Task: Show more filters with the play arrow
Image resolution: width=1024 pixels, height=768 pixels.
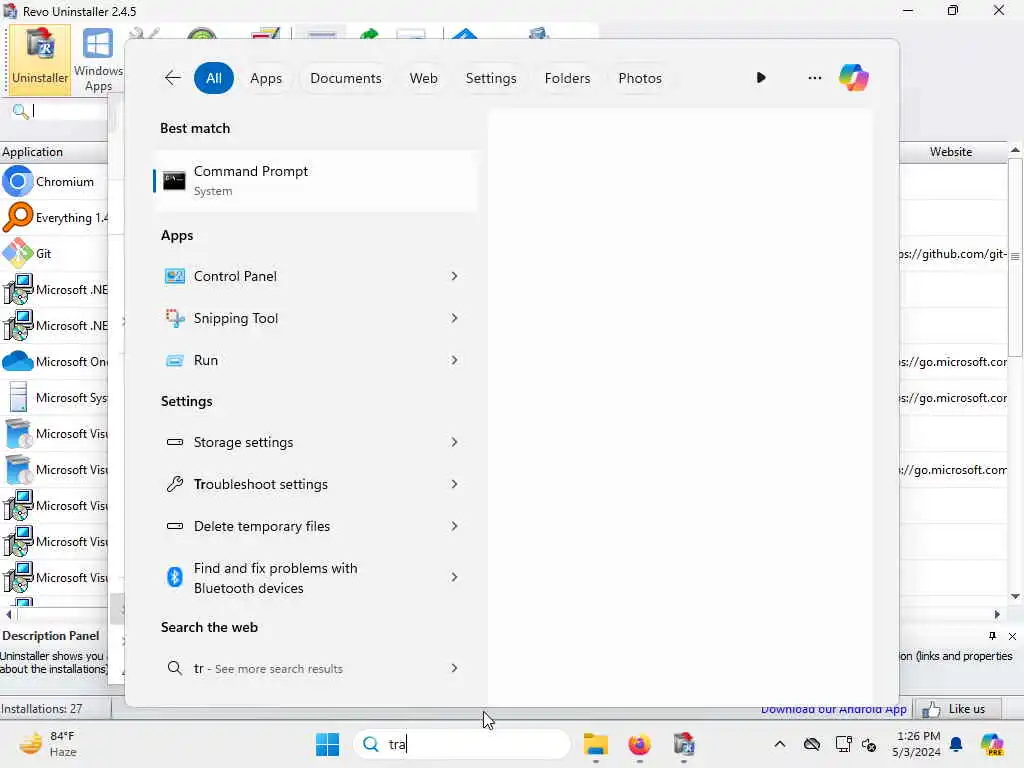Action: 760,78
